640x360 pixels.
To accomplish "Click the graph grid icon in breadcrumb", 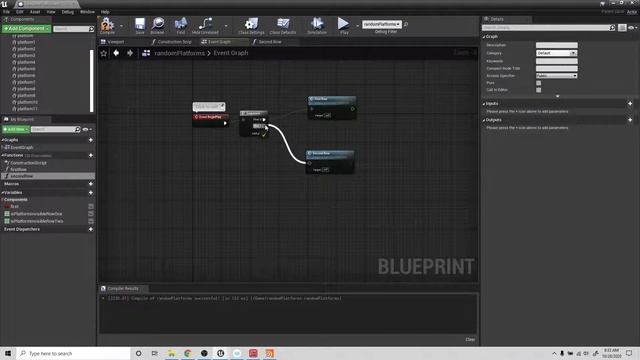I will click(146, 53).
